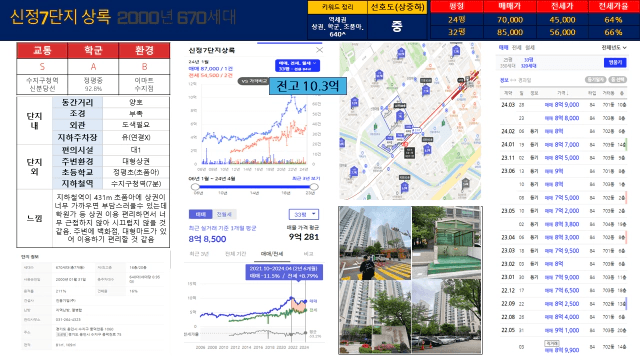Click the 32평 row 매매가 85,000 cell
The width and height of the screenshot is (640, 360).
point(510,32)
